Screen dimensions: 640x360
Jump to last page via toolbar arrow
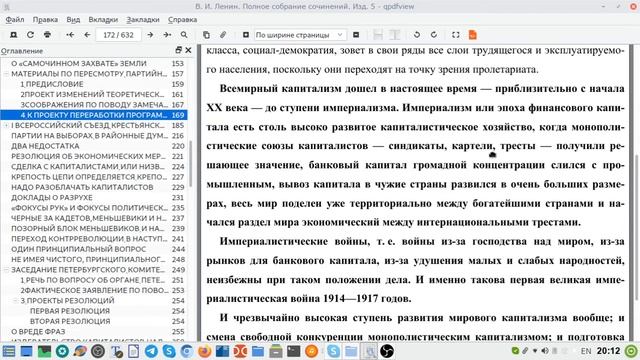(x=167, y=35)
